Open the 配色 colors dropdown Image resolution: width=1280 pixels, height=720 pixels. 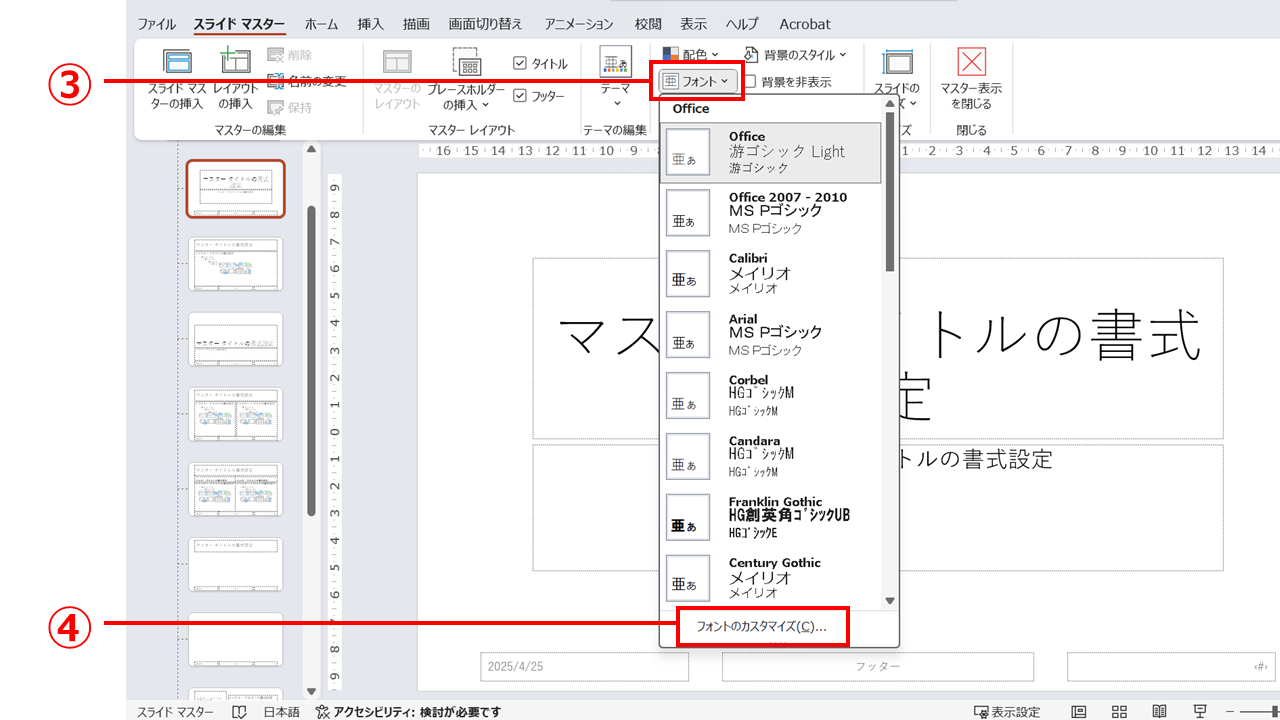point(690,55)
